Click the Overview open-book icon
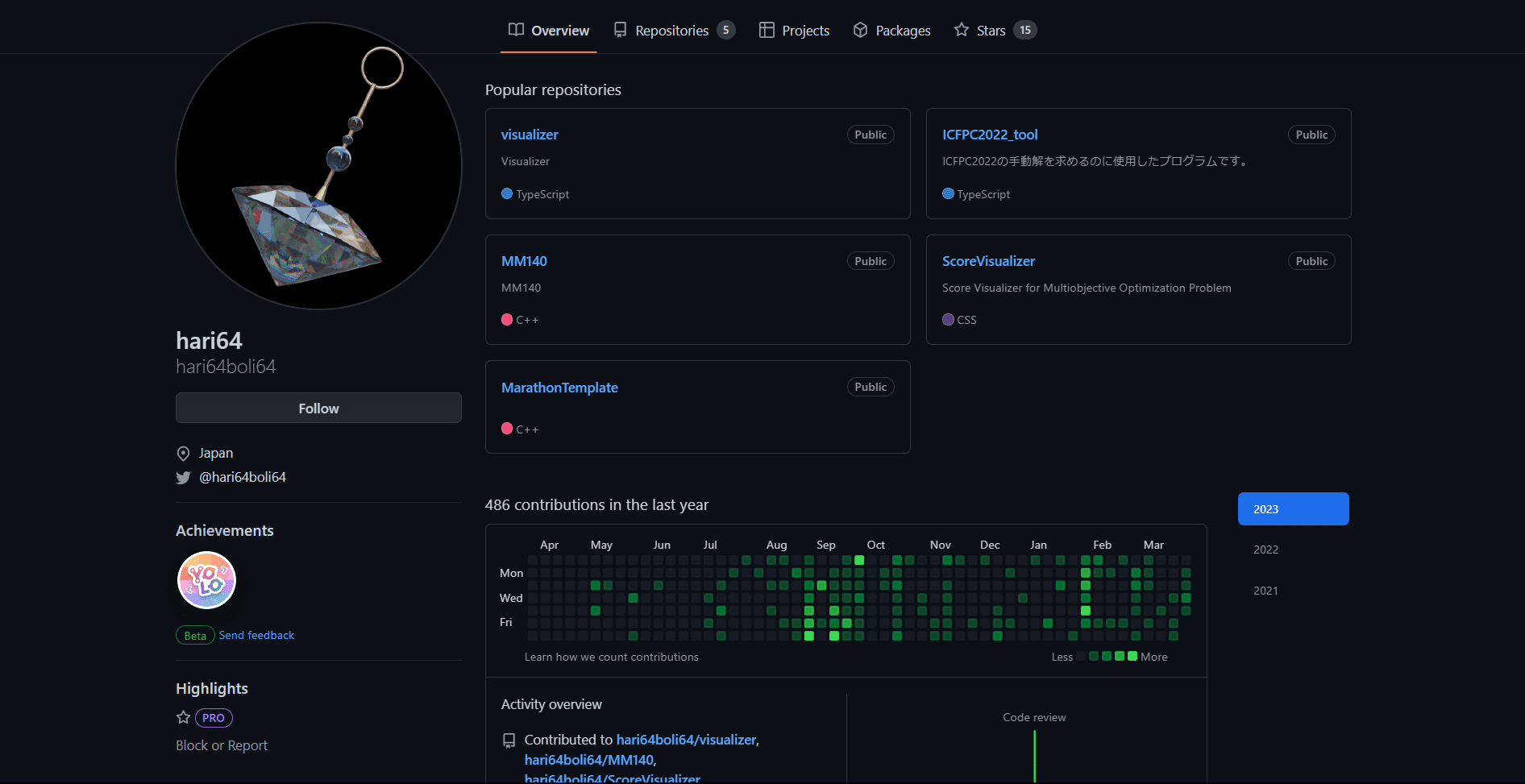Viewport: 1525px width, 784px height. click(516, 30)
